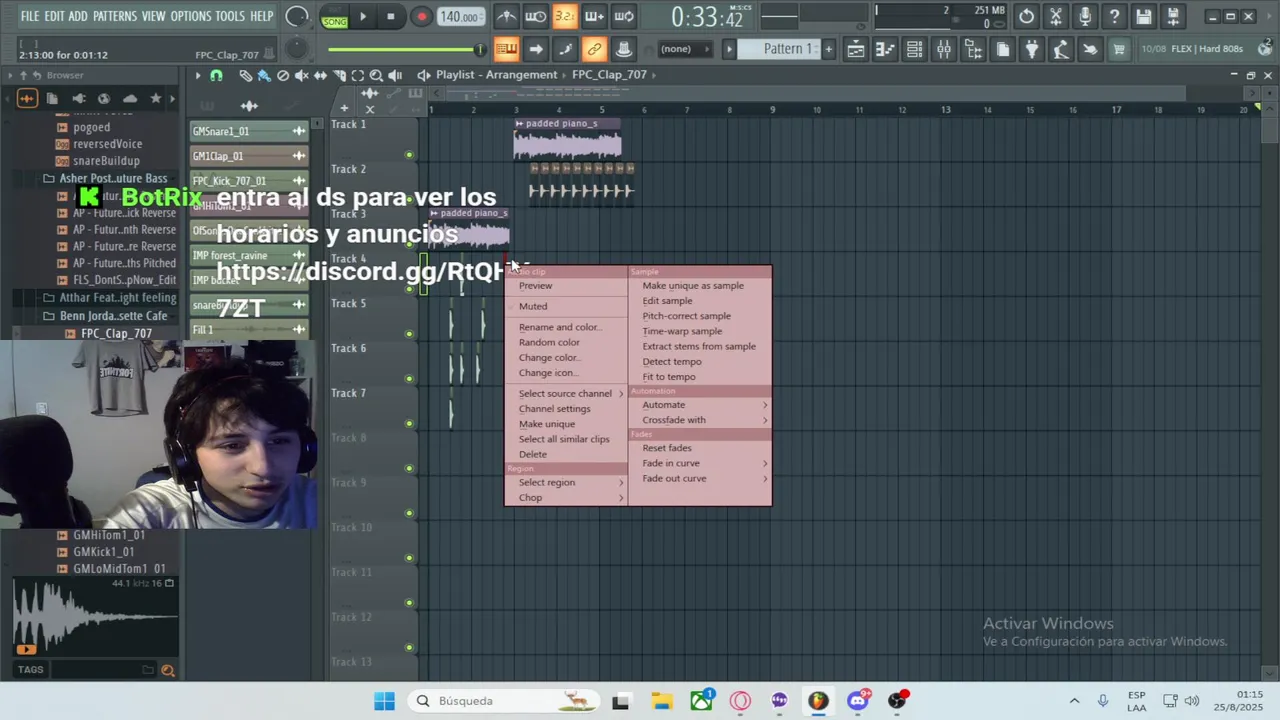Open the TOOLS menu
Viewport: 1280px width, 720px height.
230,16
